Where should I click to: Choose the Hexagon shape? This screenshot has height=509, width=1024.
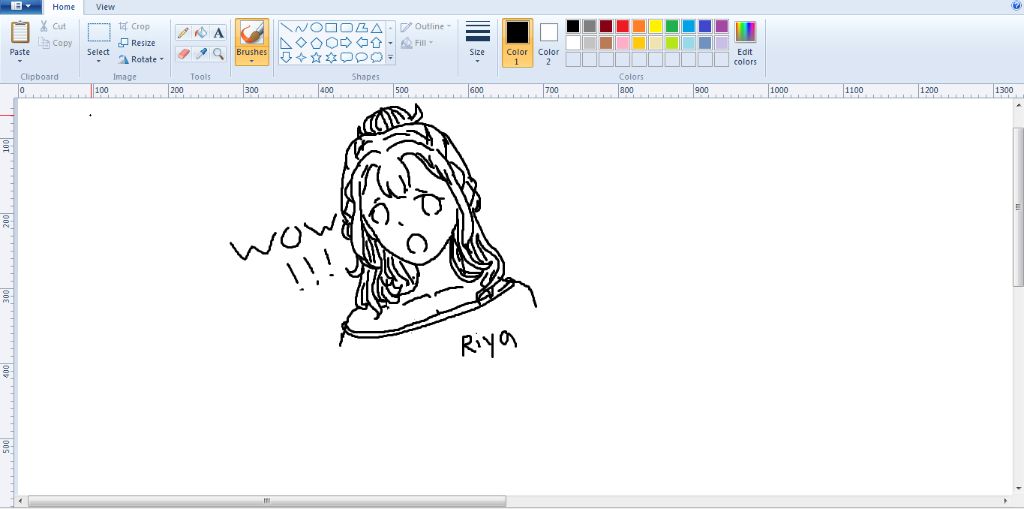point(331,42)
